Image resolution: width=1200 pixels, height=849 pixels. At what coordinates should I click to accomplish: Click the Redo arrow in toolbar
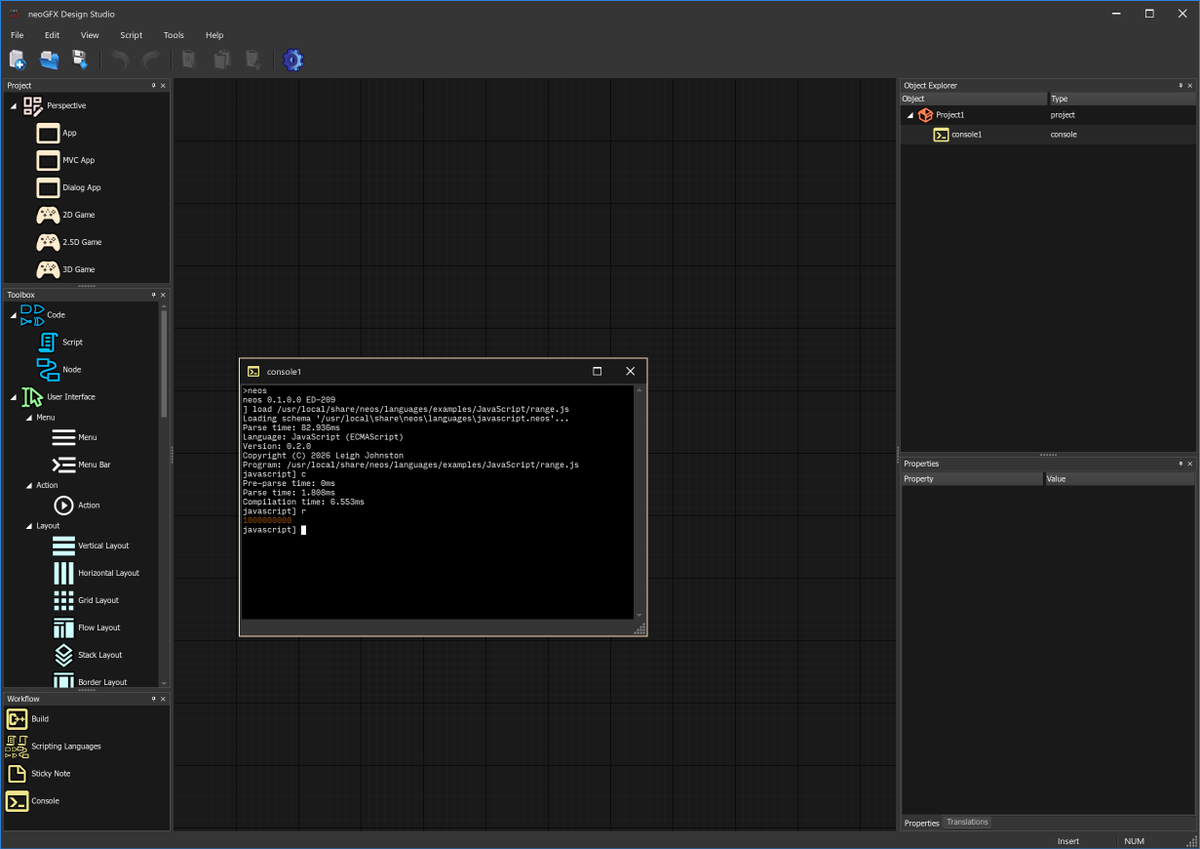click(151, 60)
